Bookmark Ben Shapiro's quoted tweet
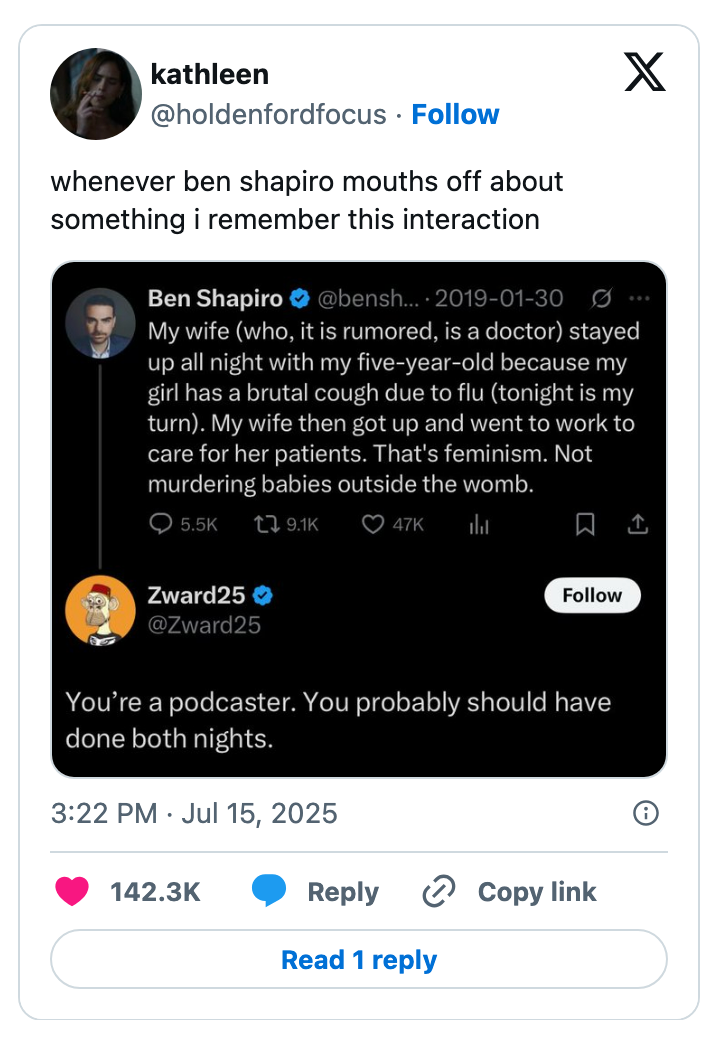The width and height of the screenshot is (728, 1044). point(587,524)
